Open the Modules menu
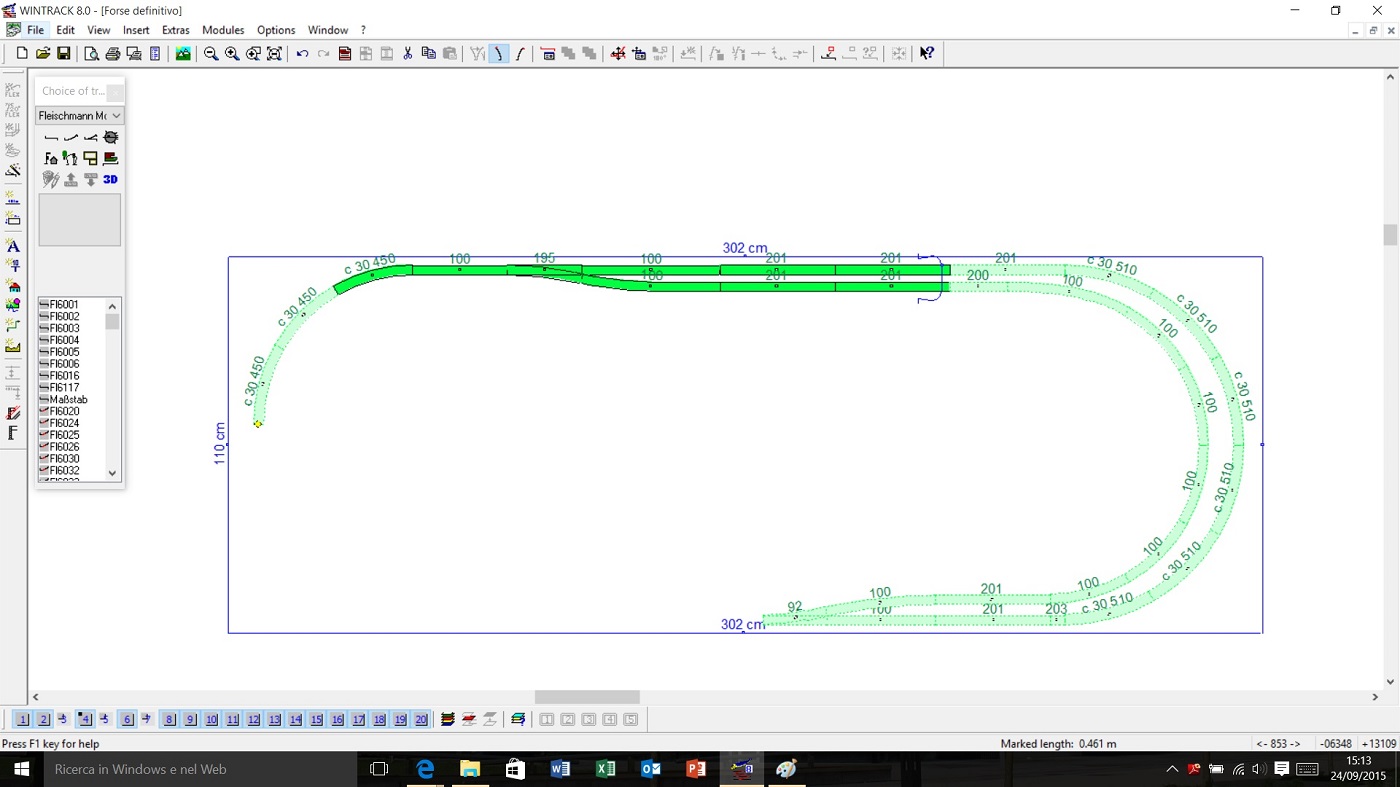Screen dimensions: 1400x787 pyautogui.click(x=223, y=30)
